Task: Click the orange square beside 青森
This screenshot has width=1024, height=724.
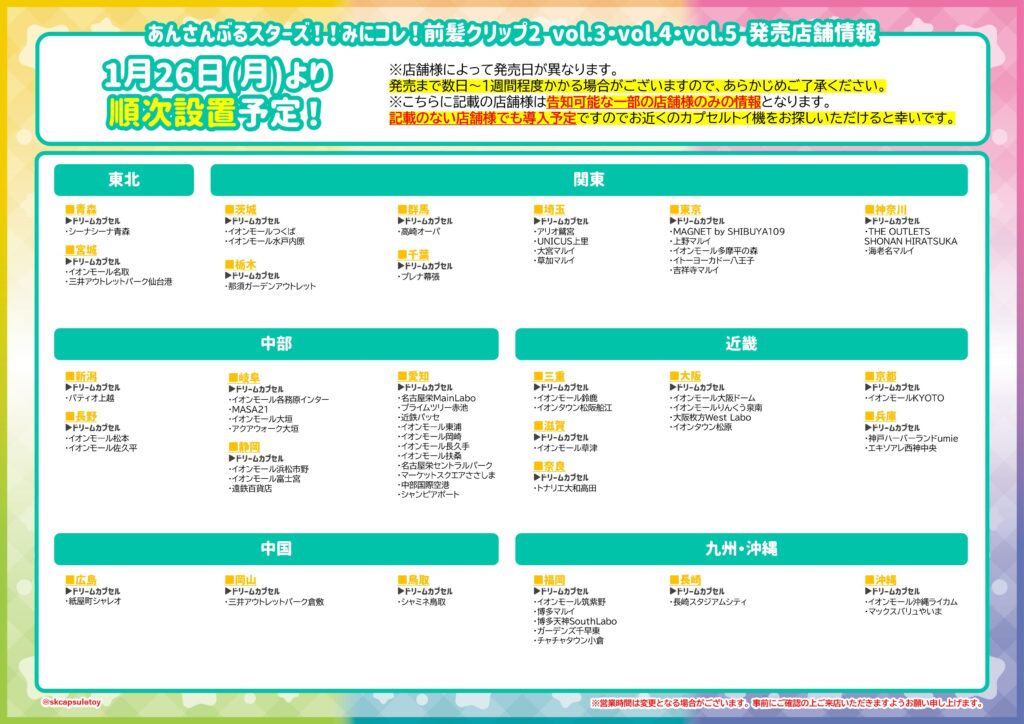Action: click(x=69, y=210)
